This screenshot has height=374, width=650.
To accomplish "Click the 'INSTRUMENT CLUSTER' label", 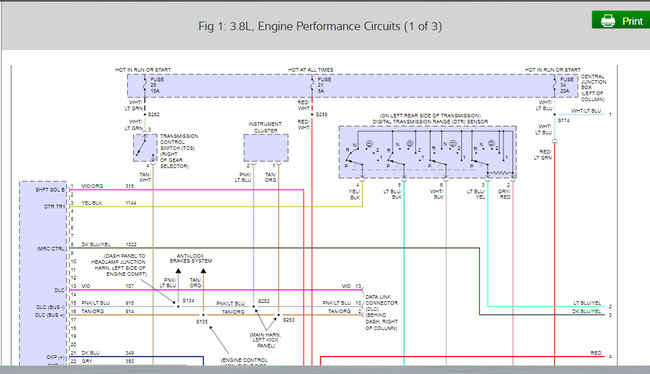I will (x=265, y=127).
